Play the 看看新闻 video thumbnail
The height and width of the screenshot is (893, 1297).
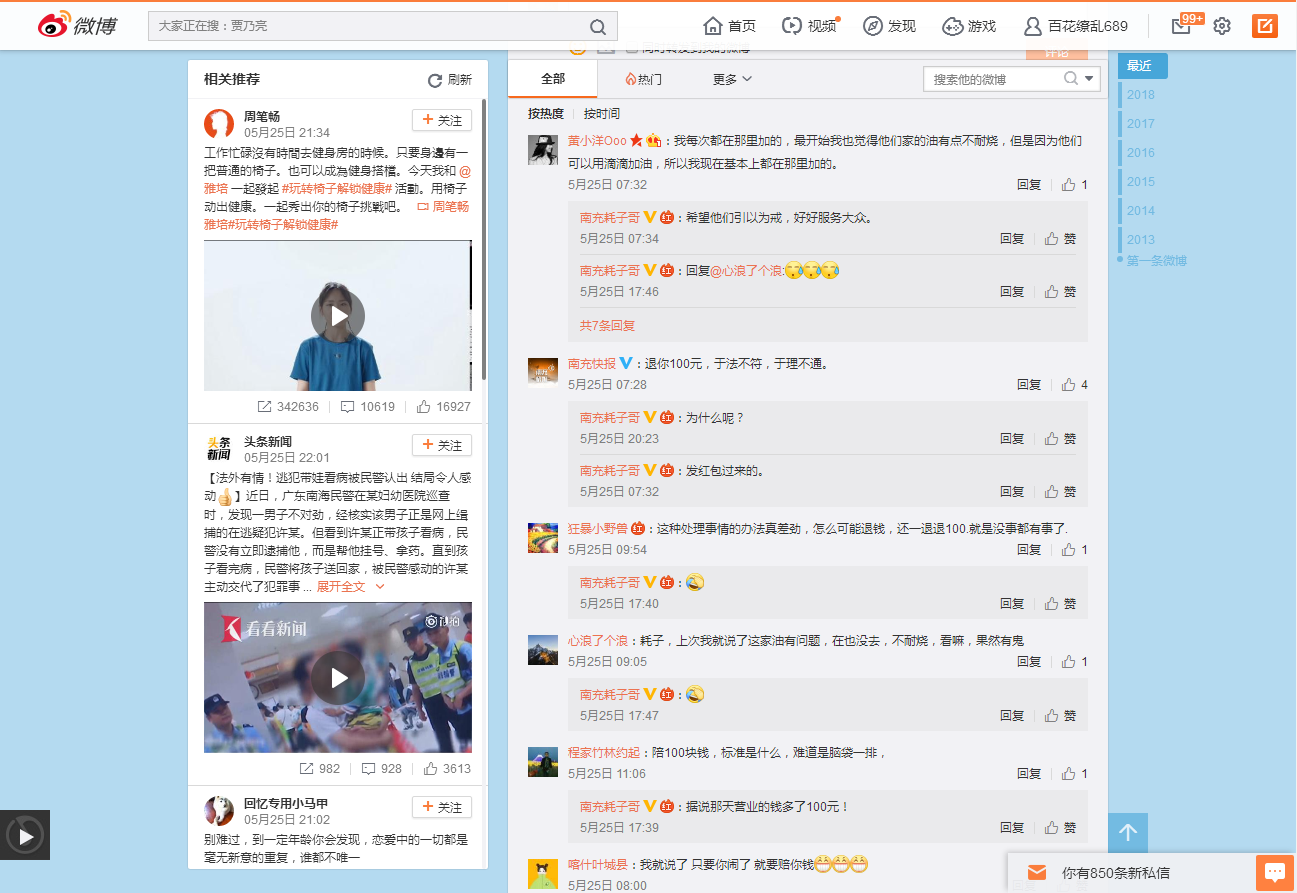pyautogui.click(x=338, y=678)
